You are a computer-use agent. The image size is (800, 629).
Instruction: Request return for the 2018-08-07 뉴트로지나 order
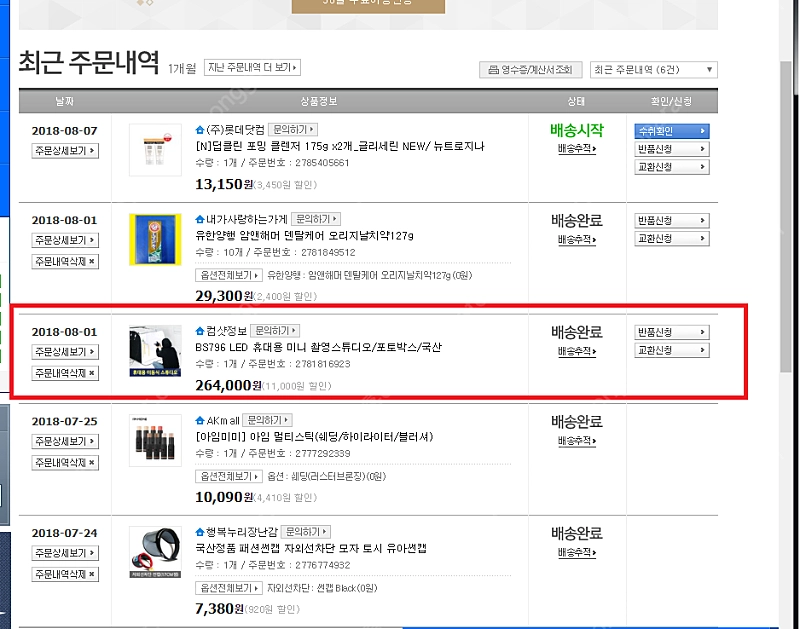pyautogui.click(x=671, y=149)
